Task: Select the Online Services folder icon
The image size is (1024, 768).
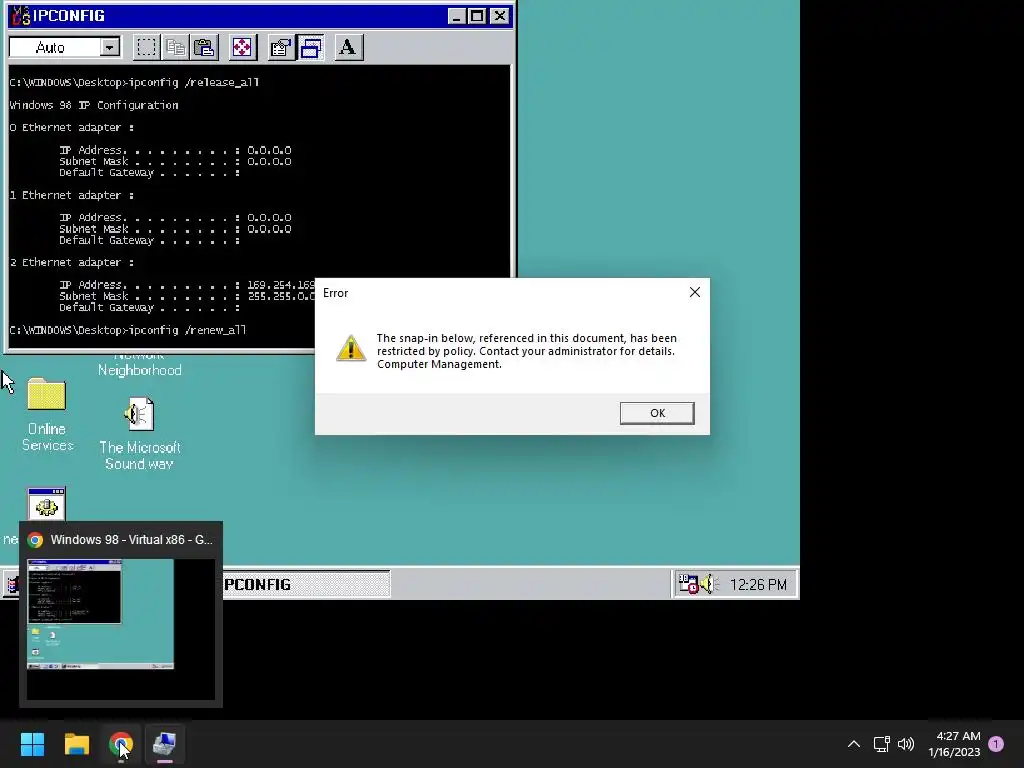Action: click(46, 394)
